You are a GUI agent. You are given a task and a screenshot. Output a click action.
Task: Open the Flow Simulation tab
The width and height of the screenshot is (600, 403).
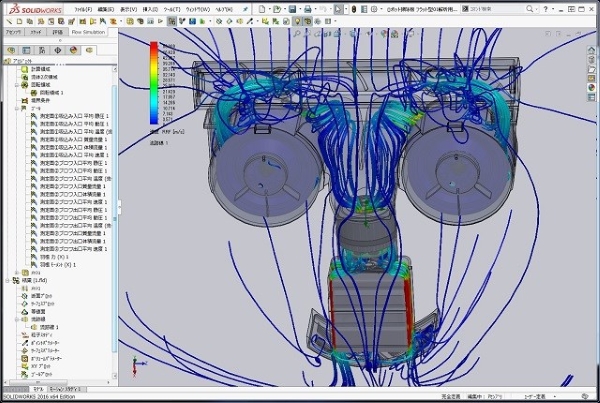coord(89,31)
